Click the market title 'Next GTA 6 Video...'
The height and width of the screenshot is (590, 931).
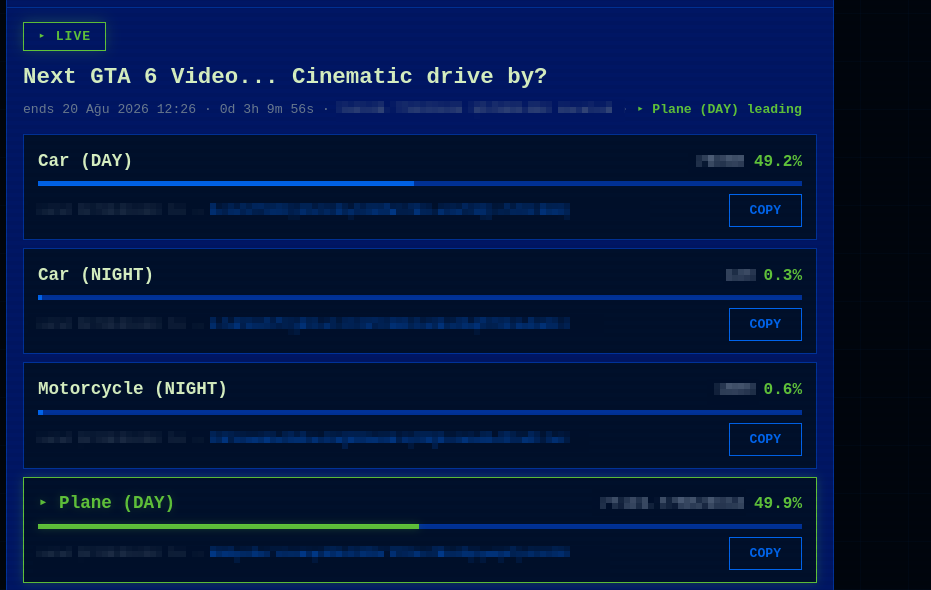pyautogui.click(x=285, y=76)
